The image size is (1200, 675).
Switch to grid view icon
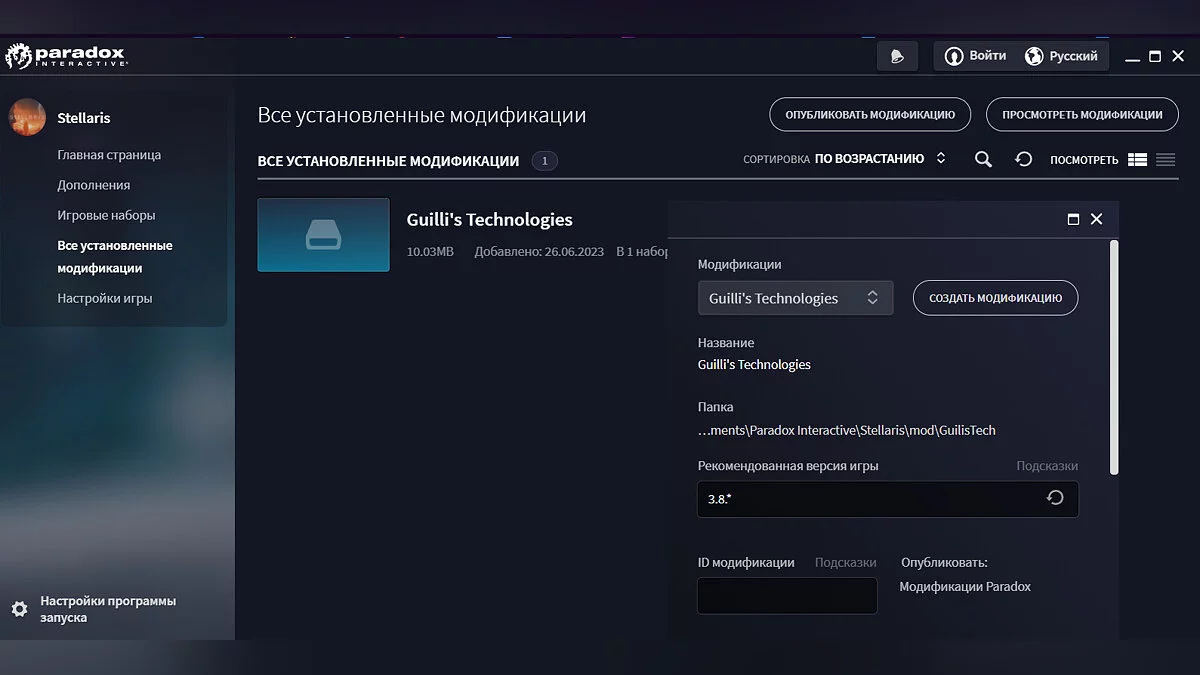[x=1137, y=160]
